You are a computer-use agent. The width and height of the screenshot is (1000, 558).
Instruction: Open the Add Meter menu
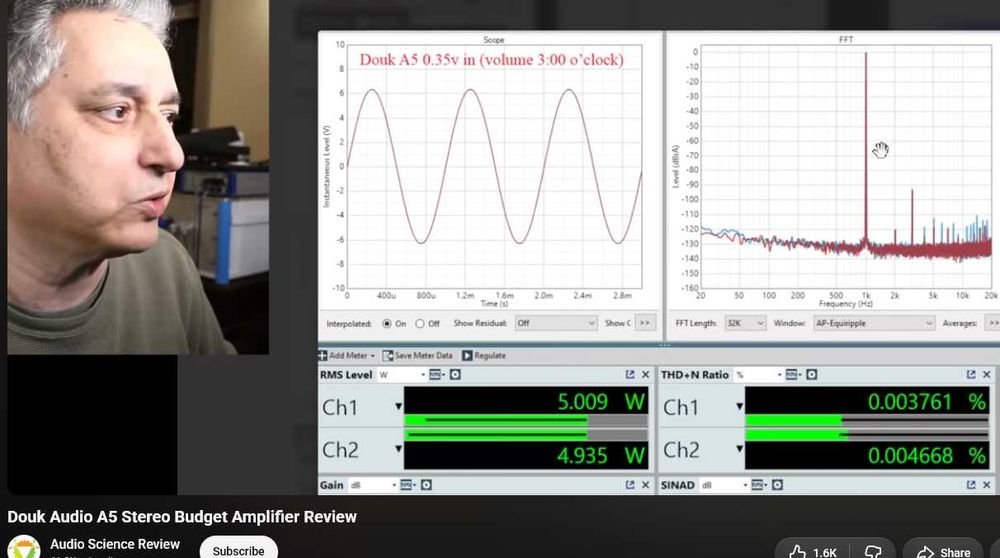click(347, 356)
